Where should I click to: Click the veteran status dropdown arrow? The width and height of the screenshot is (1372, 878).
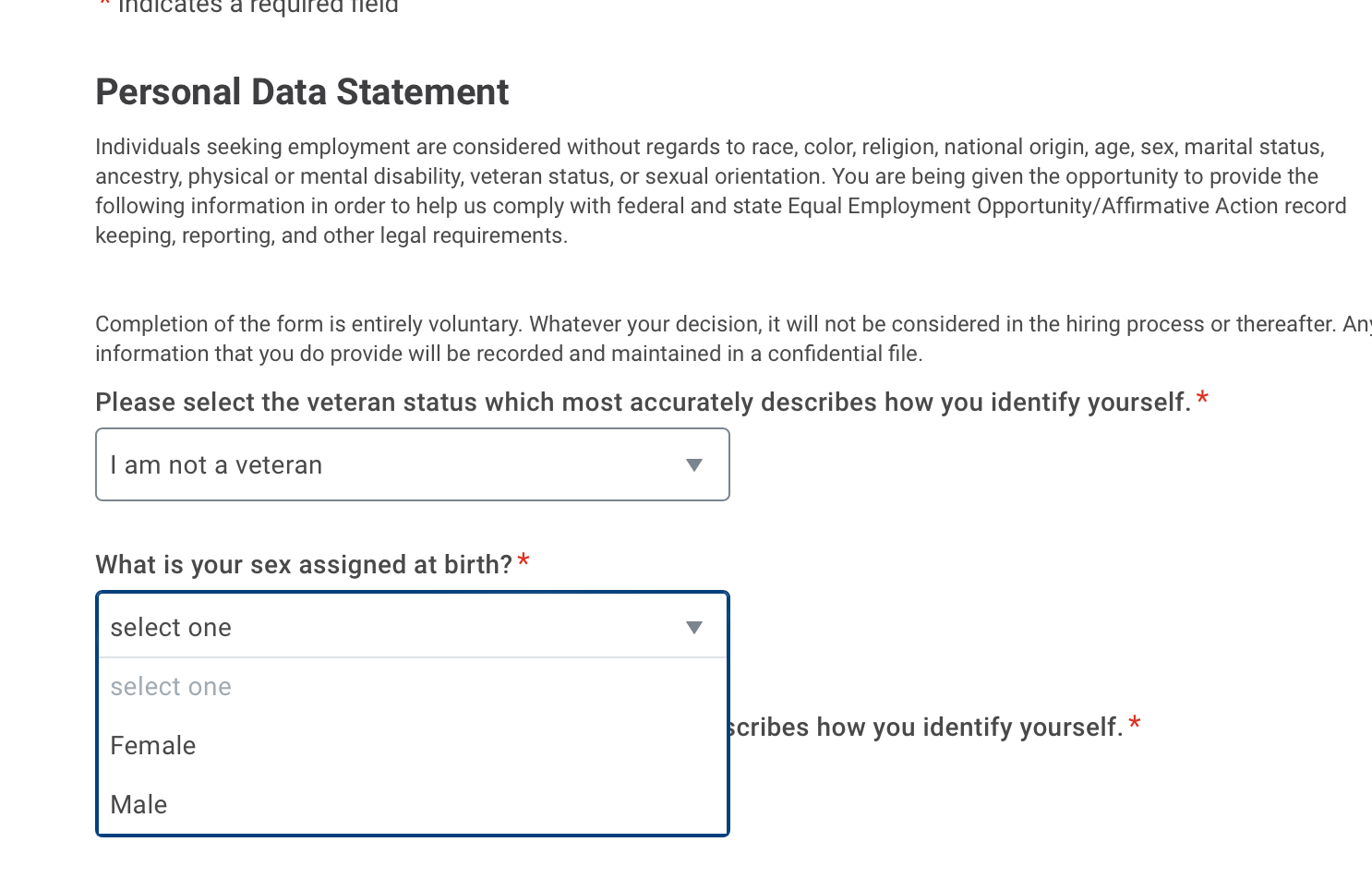[x=694, y=465]
